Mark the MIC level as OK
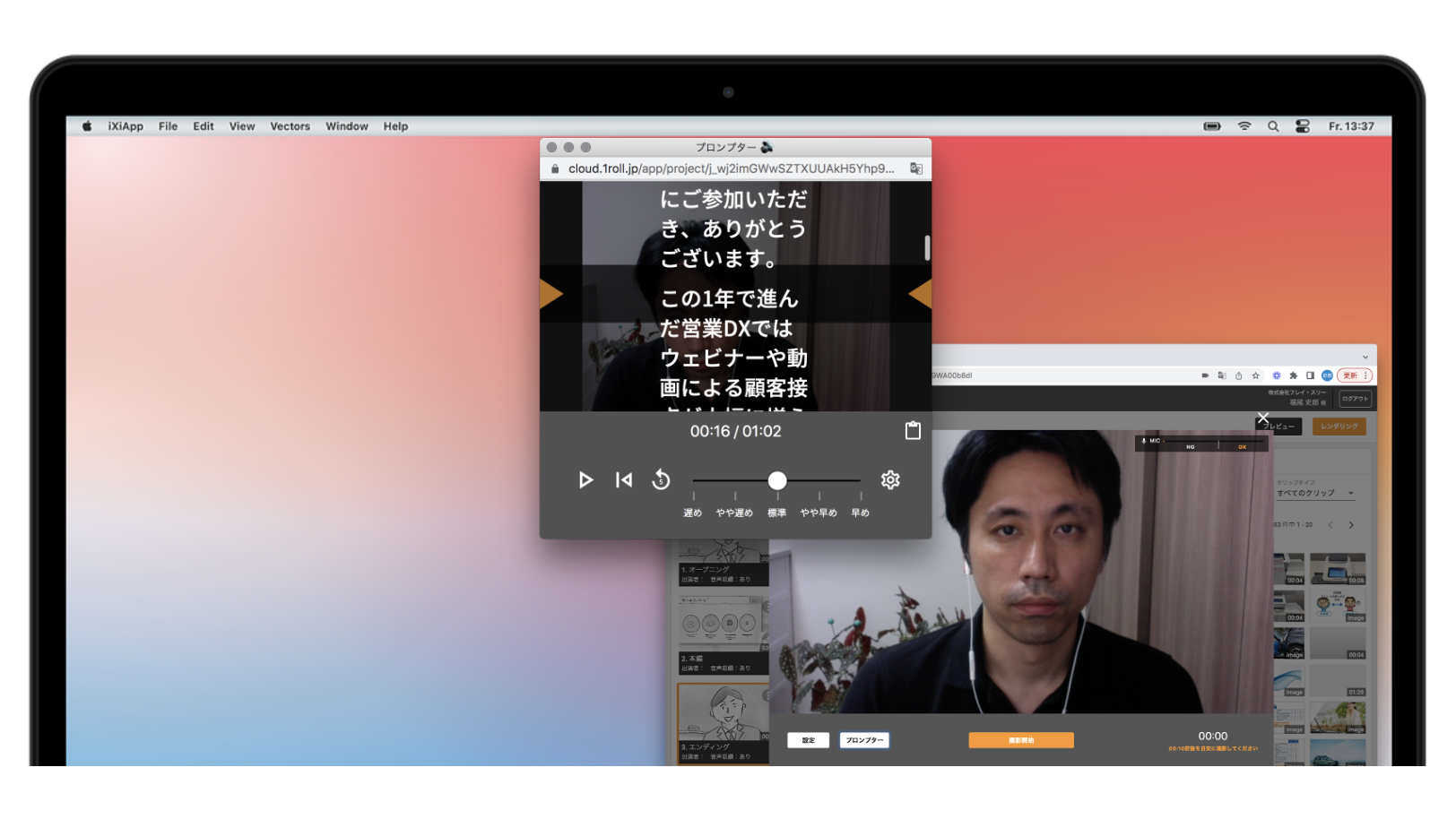This screenshot has width=1456, height=819. [1242, 447]
